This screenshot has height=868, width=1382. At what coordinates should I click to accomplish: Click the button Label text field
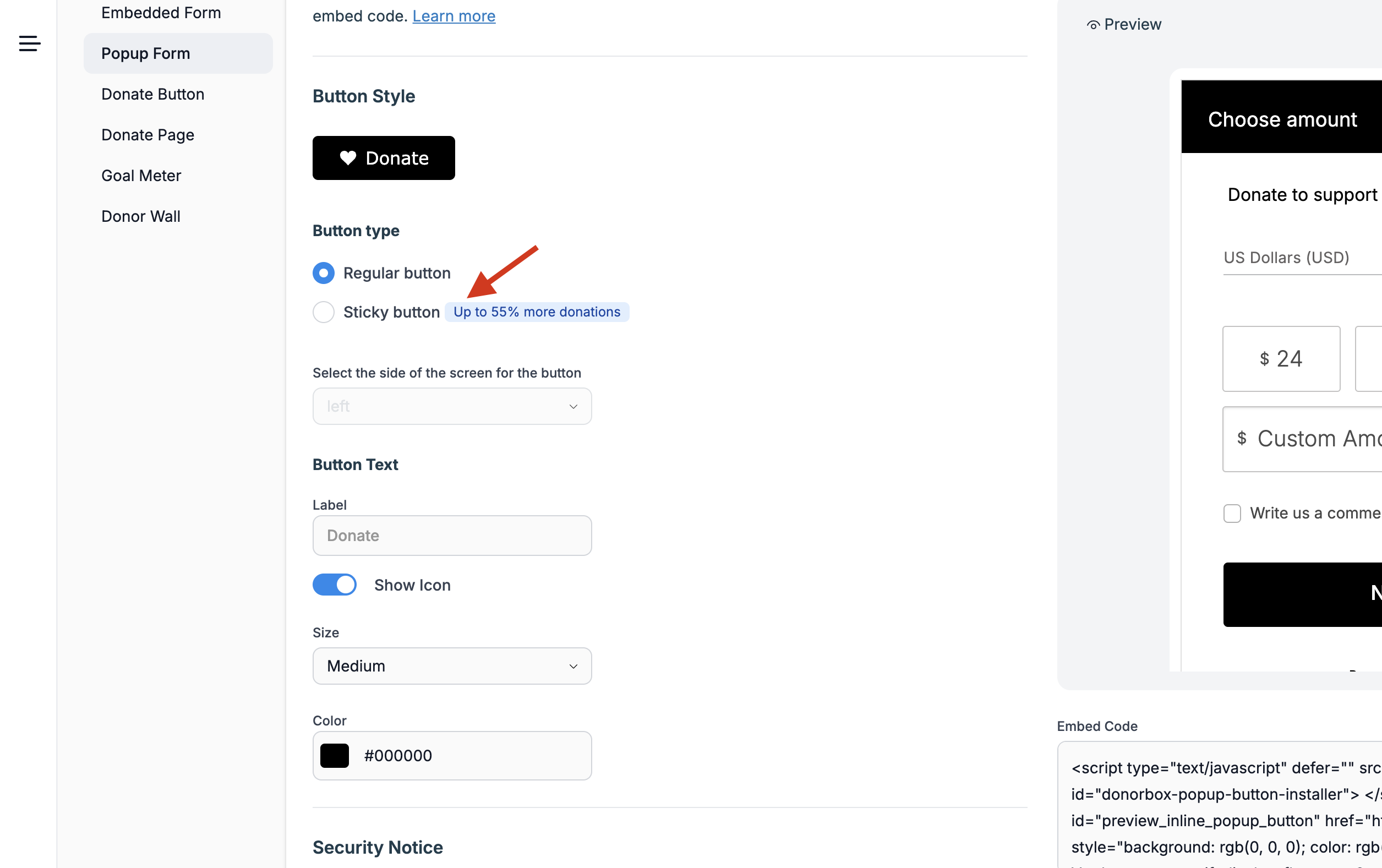point(452,536)
